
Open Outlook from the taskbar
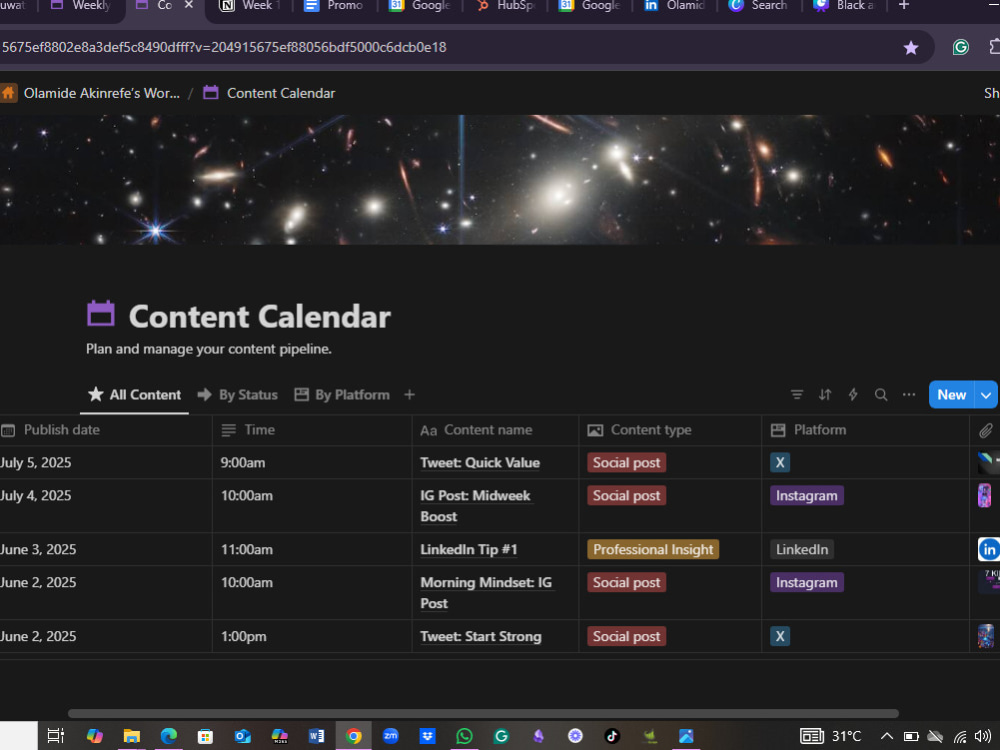click(242, 736)
